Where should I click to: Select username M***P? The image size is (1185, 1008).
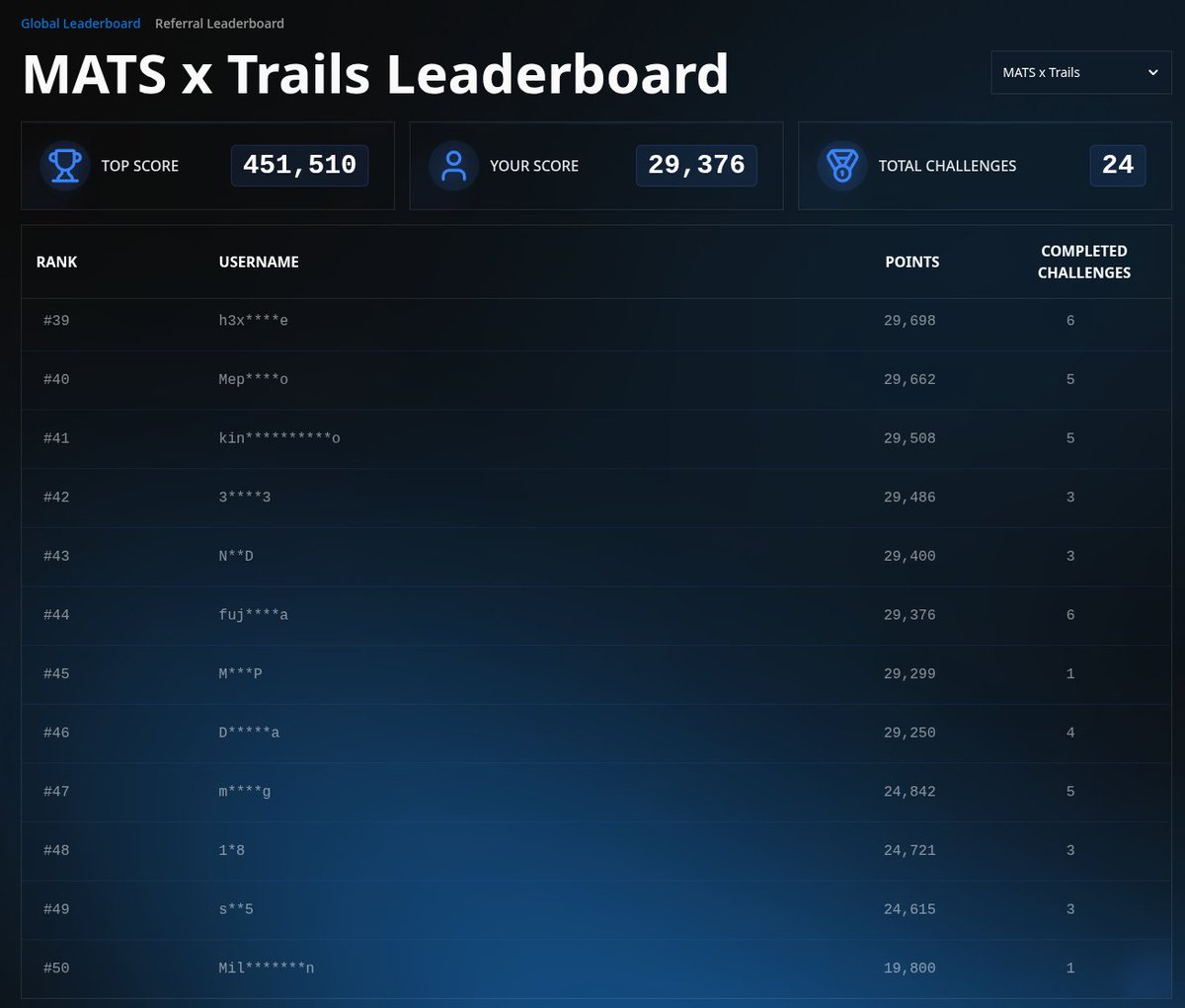tap(240, 674)
